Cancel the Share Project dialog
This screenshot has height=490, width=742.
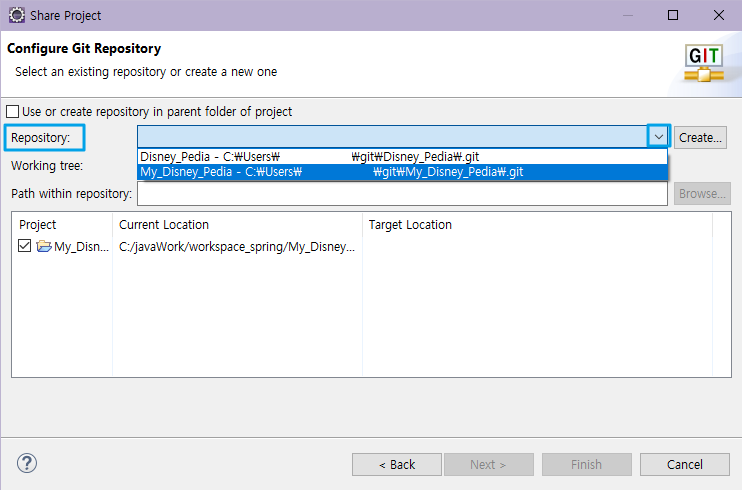(684, 464)
